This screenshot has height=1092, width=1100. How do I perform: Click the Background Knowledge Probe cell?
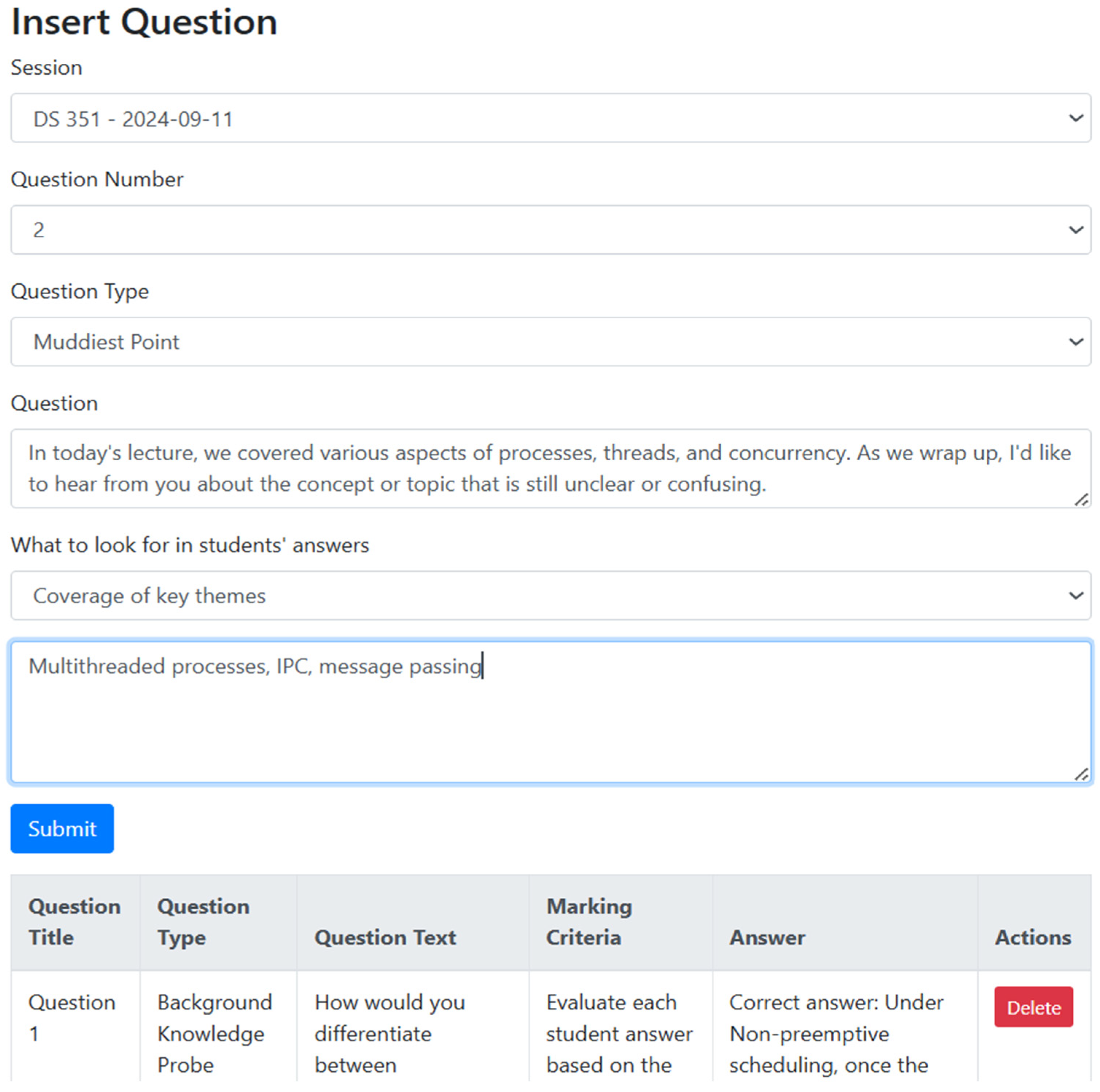pos(215,1033)
